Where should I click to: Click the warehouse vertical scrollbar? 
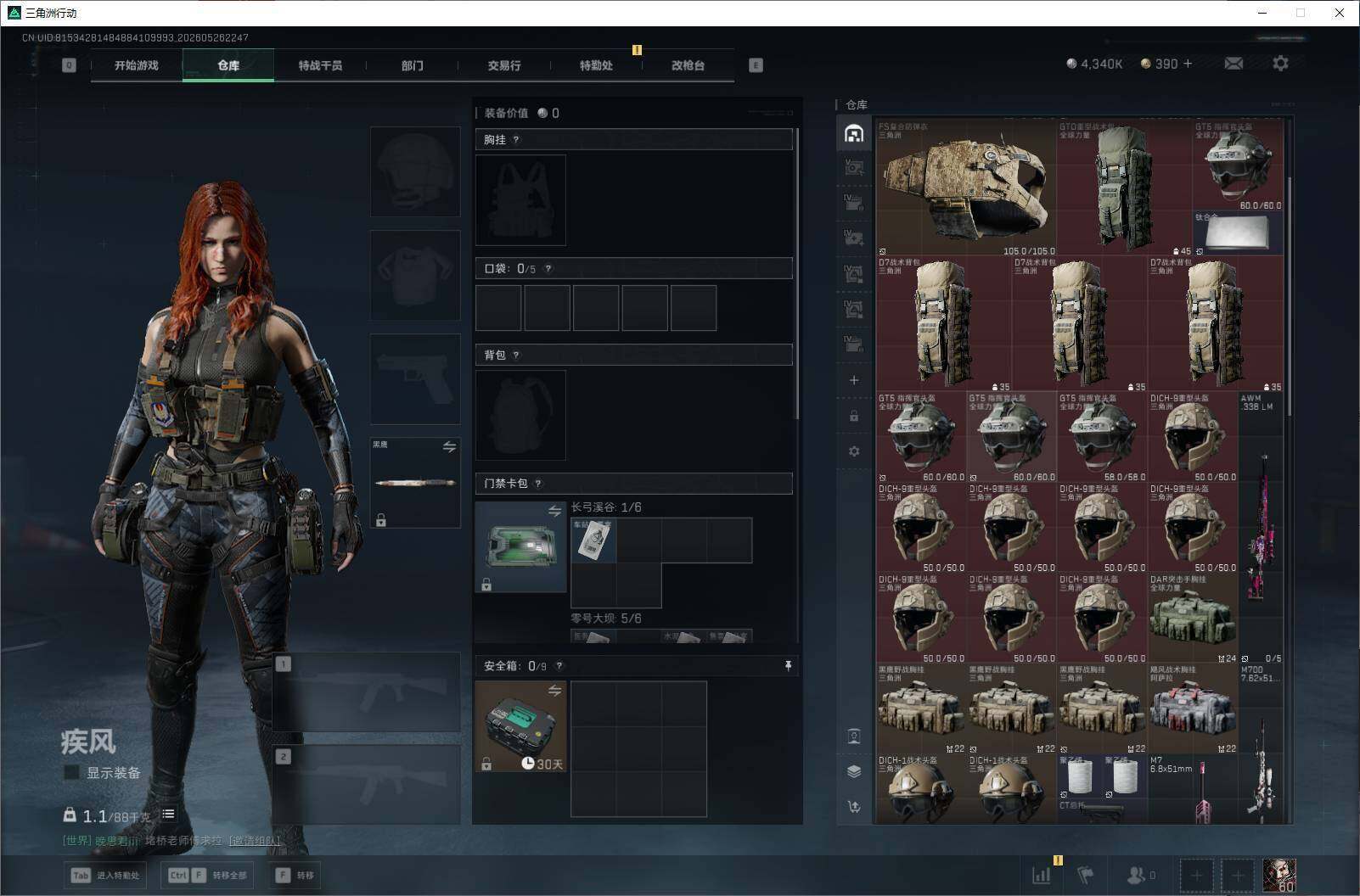tap(1289, 297)
